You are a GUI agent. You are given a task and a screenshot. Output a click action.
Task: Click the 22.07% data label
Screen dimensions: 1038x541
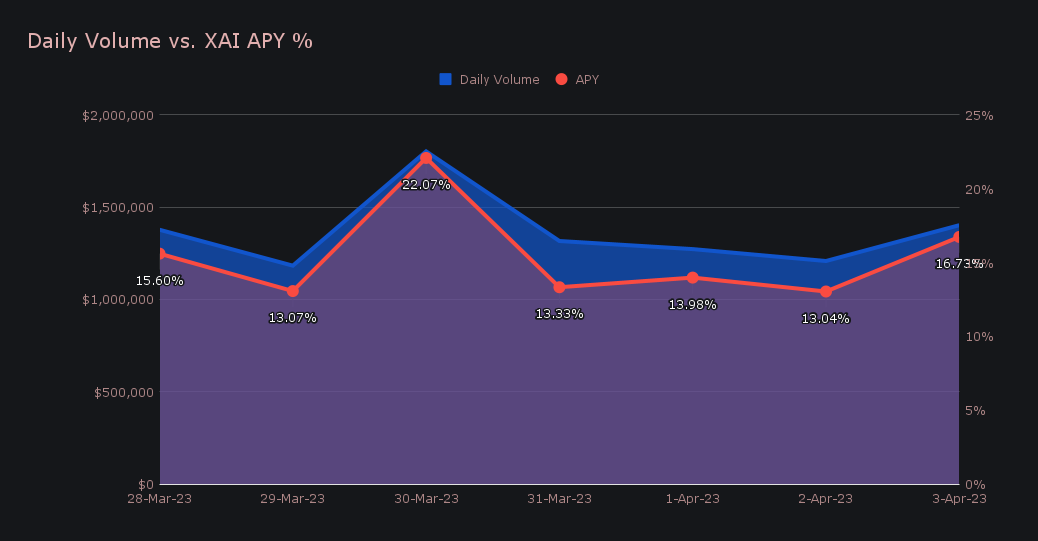tap(426, 185)
